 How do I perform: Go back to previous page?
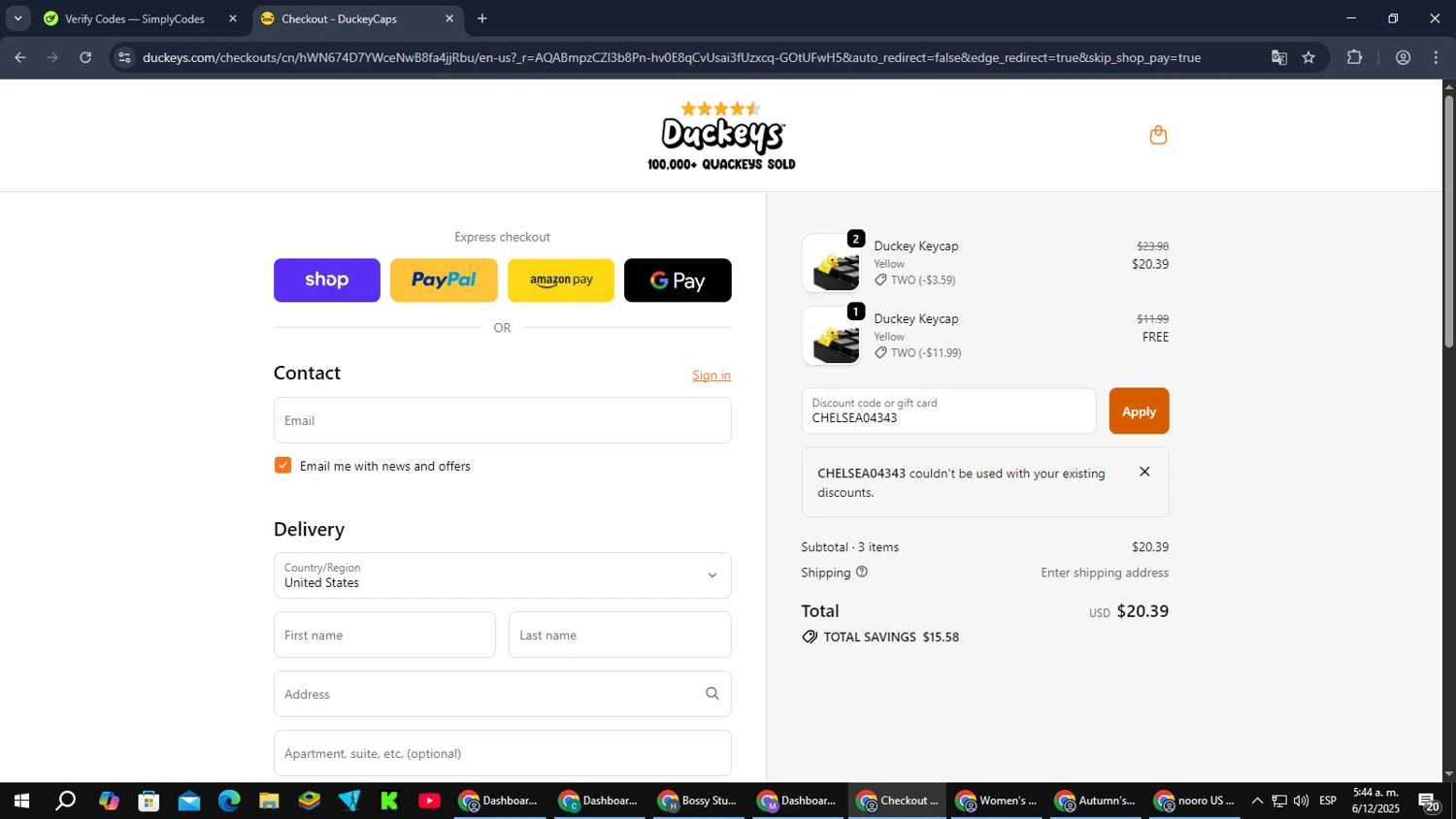pos(19,57)
